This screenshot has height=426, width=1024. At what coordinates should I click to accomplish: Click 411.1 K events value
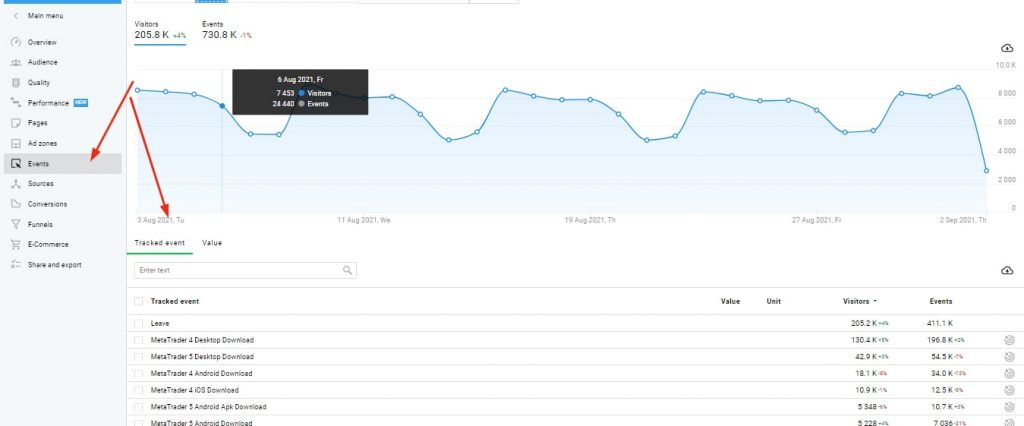(940, 323)
